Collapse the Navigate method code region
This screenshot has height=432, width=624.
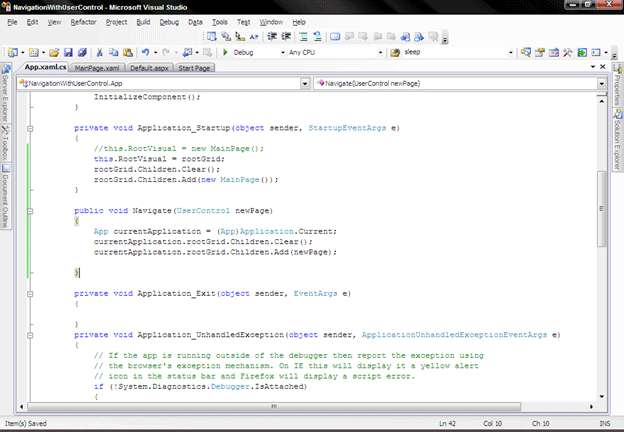(x=30, y=211)
